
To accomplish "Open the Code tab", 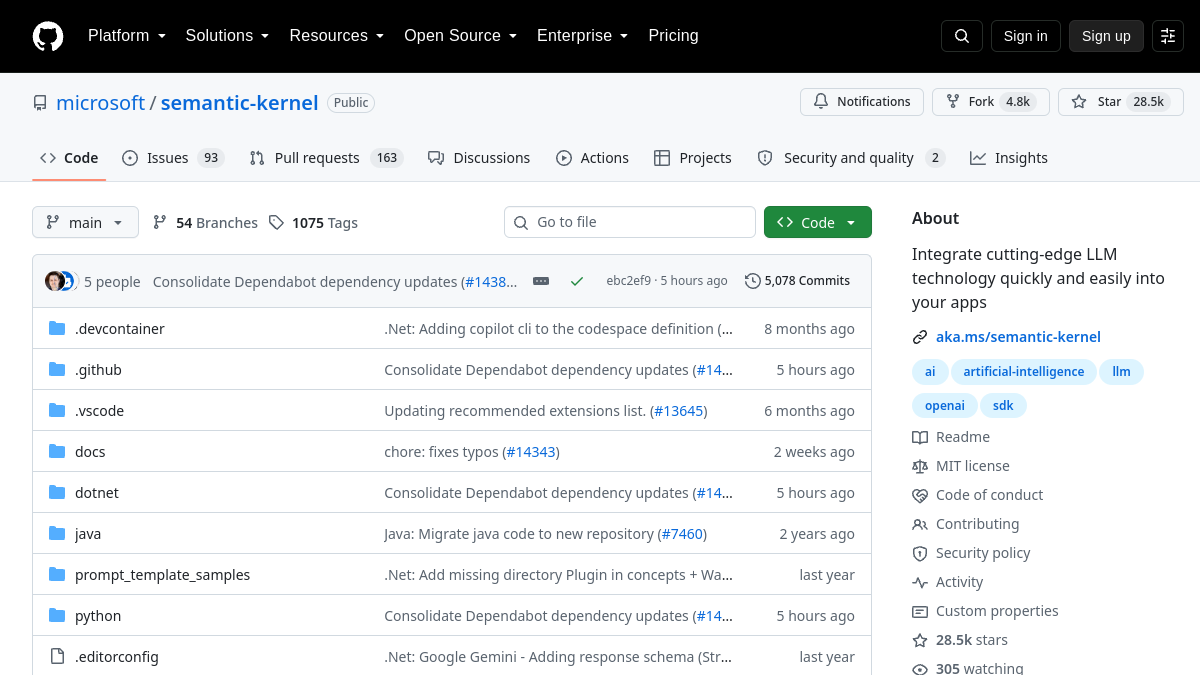I will (x=69, y=158).
